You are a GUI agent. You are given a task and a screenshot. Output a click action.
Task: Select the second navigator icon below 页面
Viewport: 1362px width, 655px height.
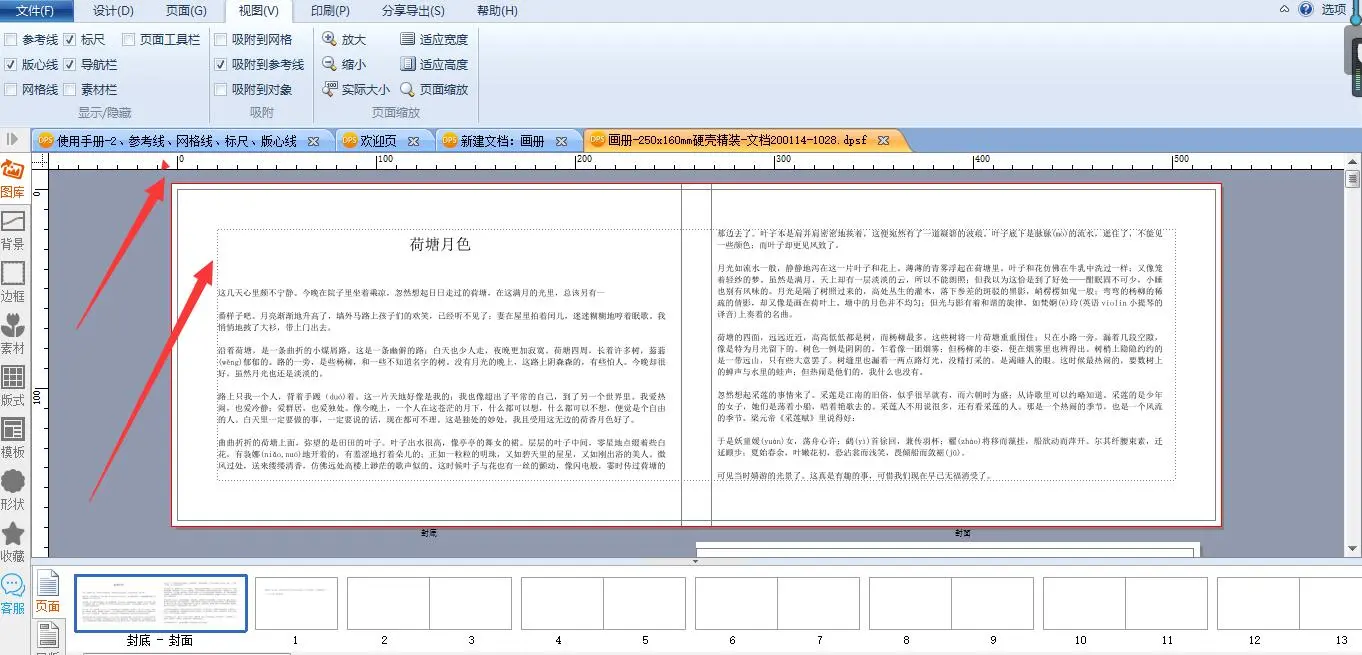pos(48,636)
